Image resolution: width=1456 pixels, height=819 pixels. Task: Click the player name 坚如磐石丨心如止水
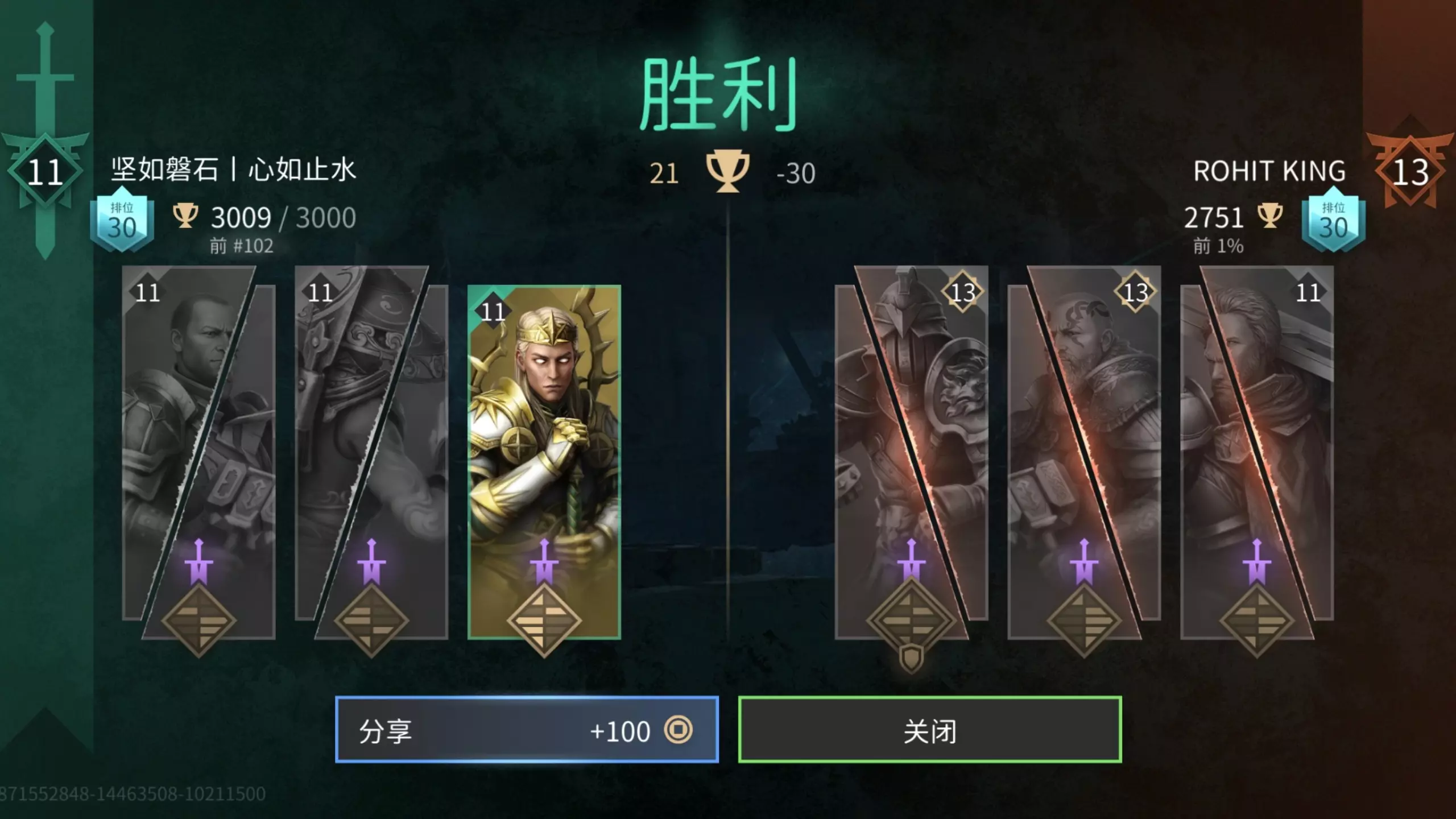(x=233, y=169)
